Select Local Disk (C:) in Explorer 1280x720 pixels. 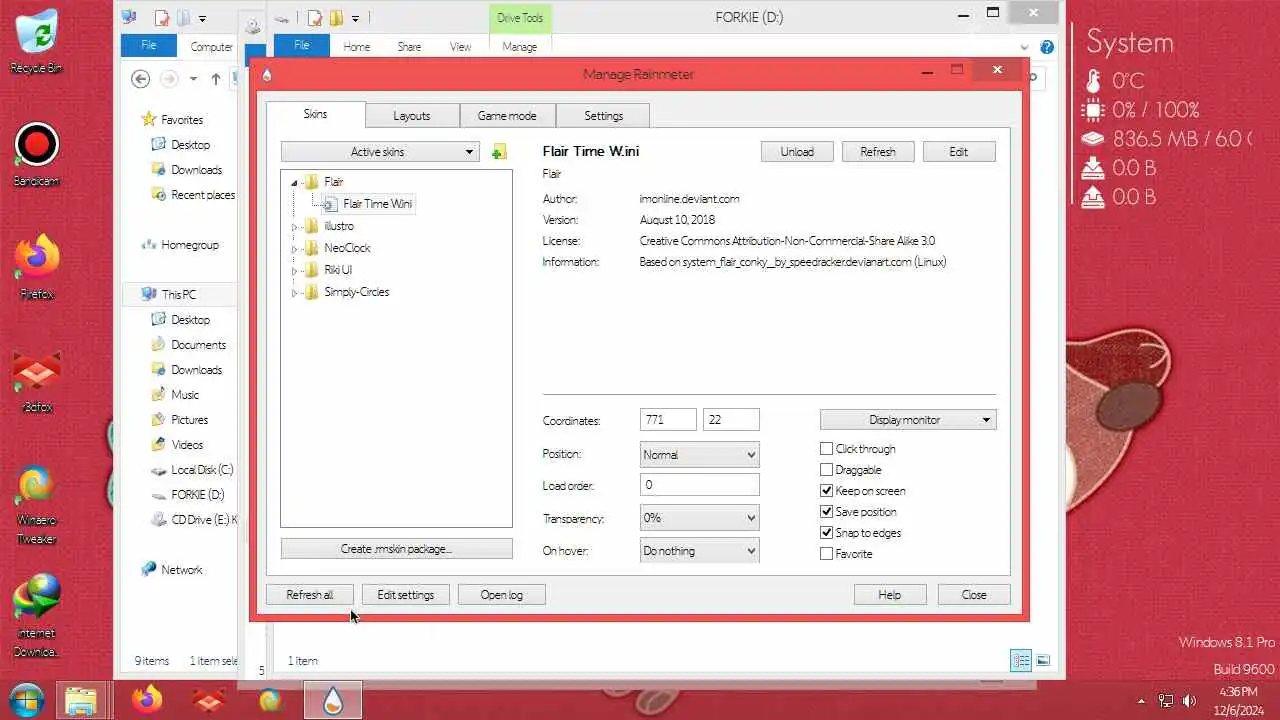(x=192, y=470)
